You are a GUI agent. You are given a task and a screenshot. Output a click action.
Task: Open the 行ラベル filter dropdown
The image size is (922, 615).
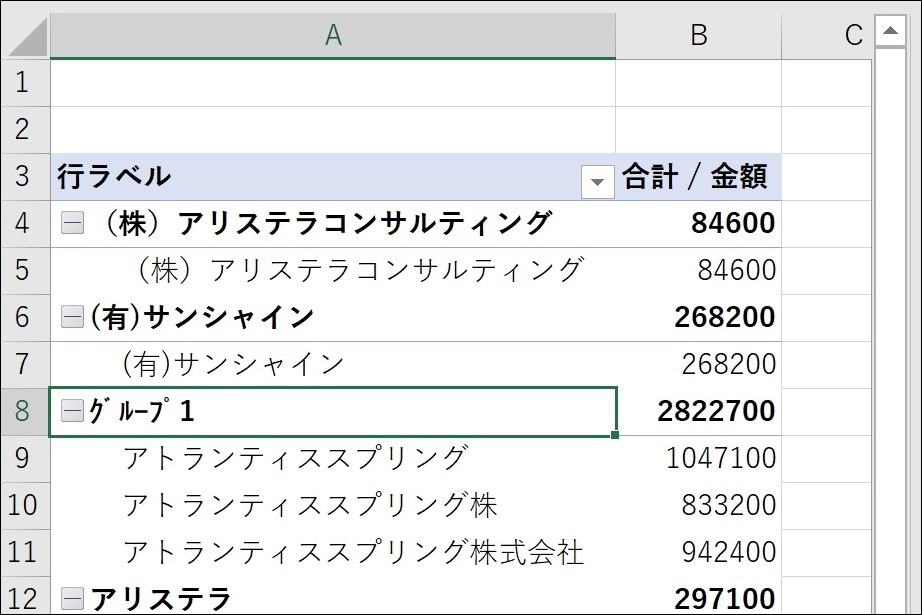[x=598, y=181]
